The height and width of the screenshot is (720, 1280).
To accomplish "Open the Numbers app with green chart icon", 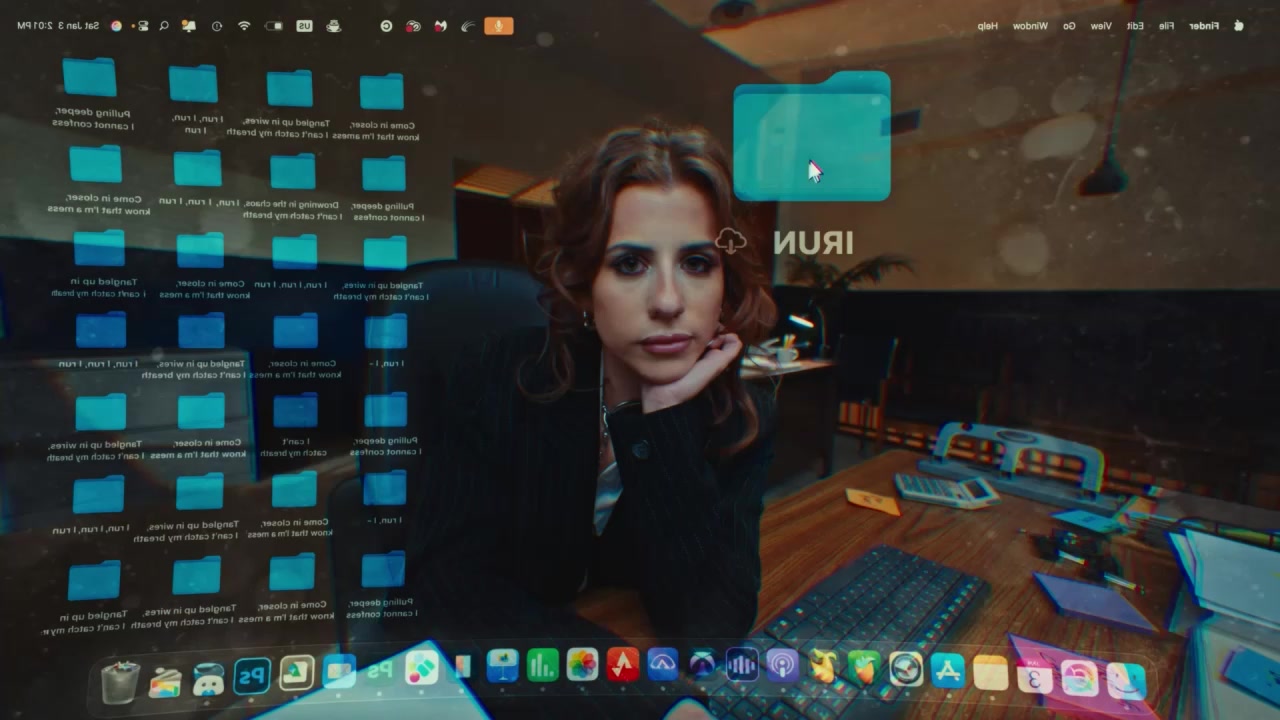I will click(542, 665).
